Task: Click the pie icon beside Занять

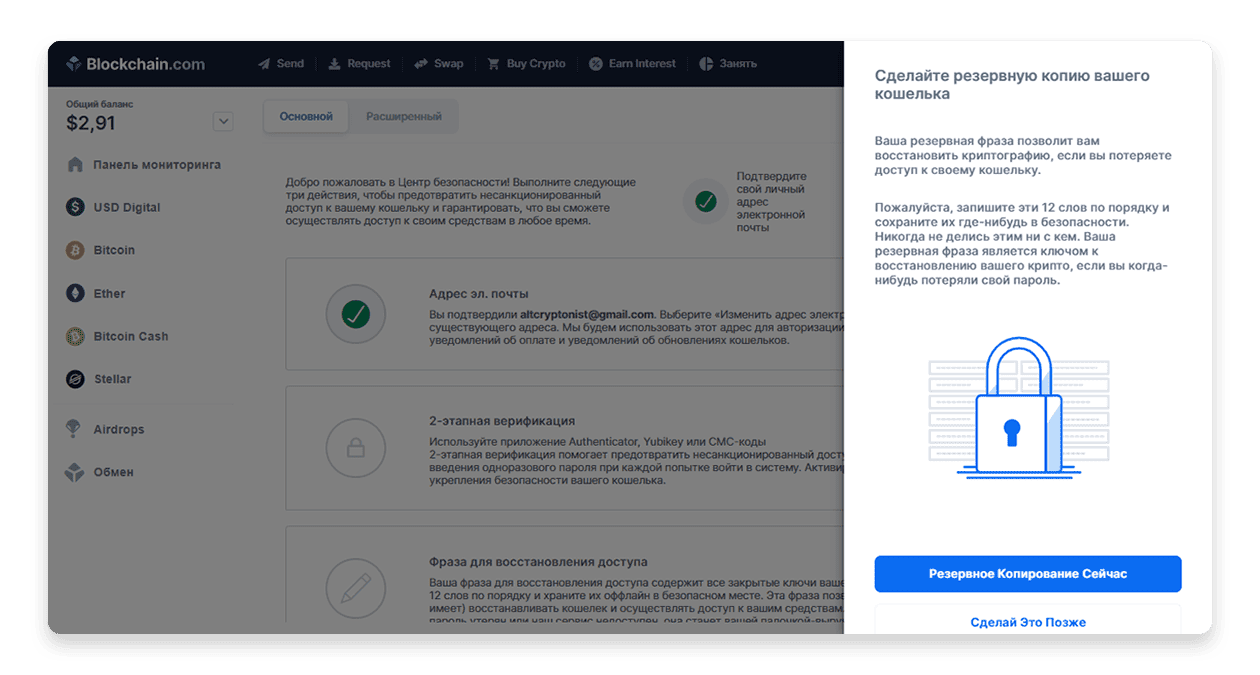Action: pyautogui.click(x=706, y=64)
